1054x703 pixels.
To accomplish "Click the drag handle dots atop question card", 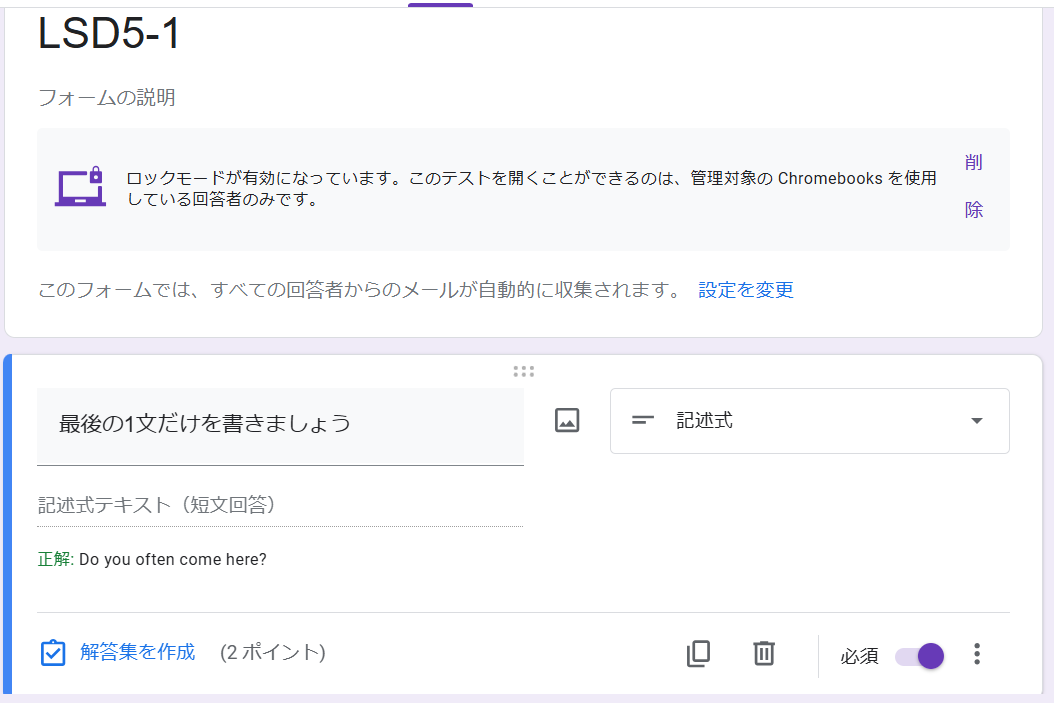I will [x=524, y=371].
